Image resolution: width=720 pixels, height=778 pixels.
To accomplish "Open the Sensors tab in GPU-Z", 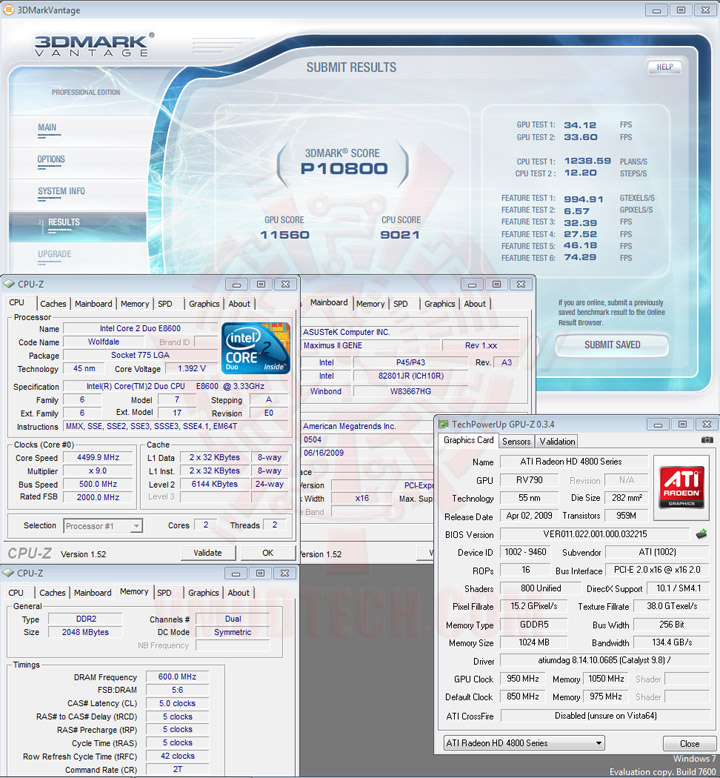I will 516,441.
